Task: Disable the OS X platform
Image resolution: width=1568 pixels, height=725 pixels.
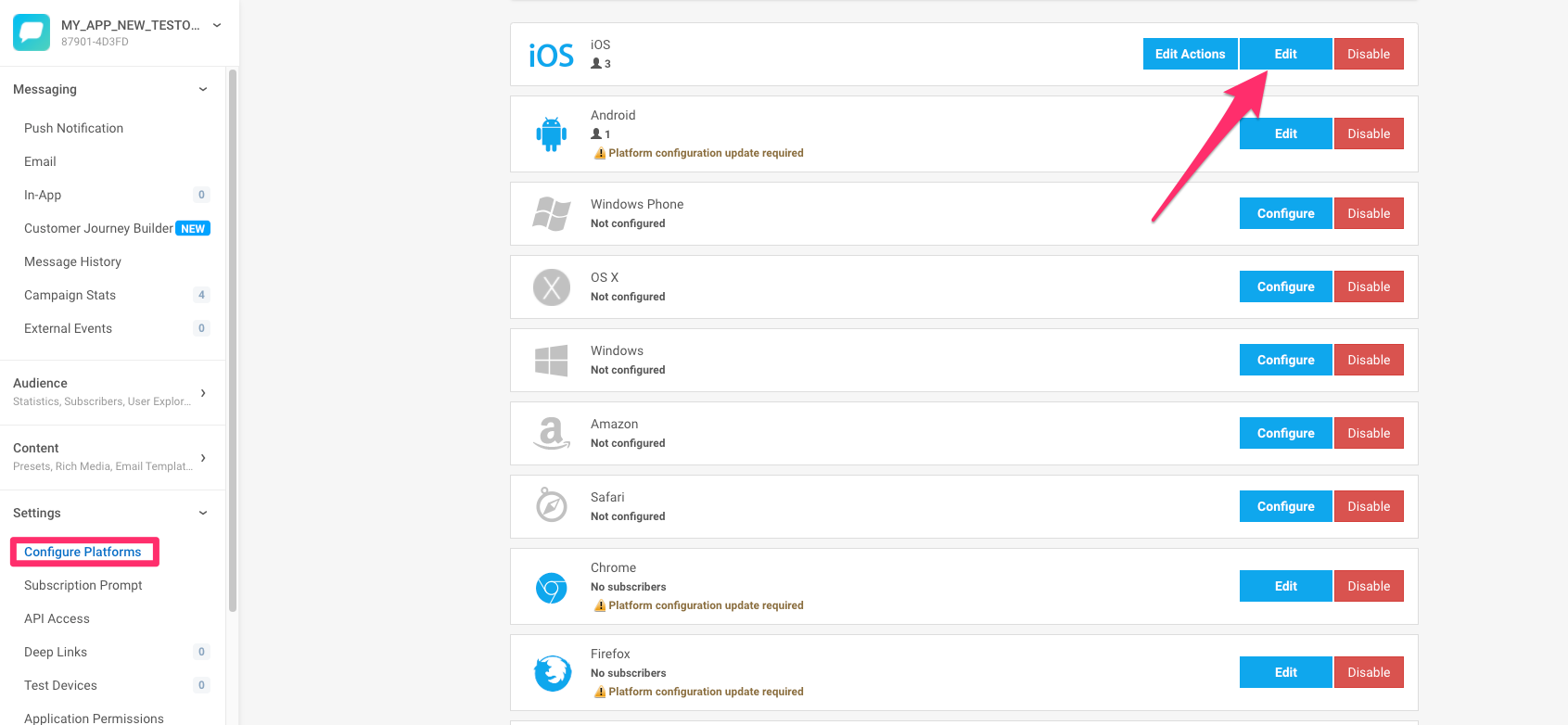Action: (x=1369, y=286)
